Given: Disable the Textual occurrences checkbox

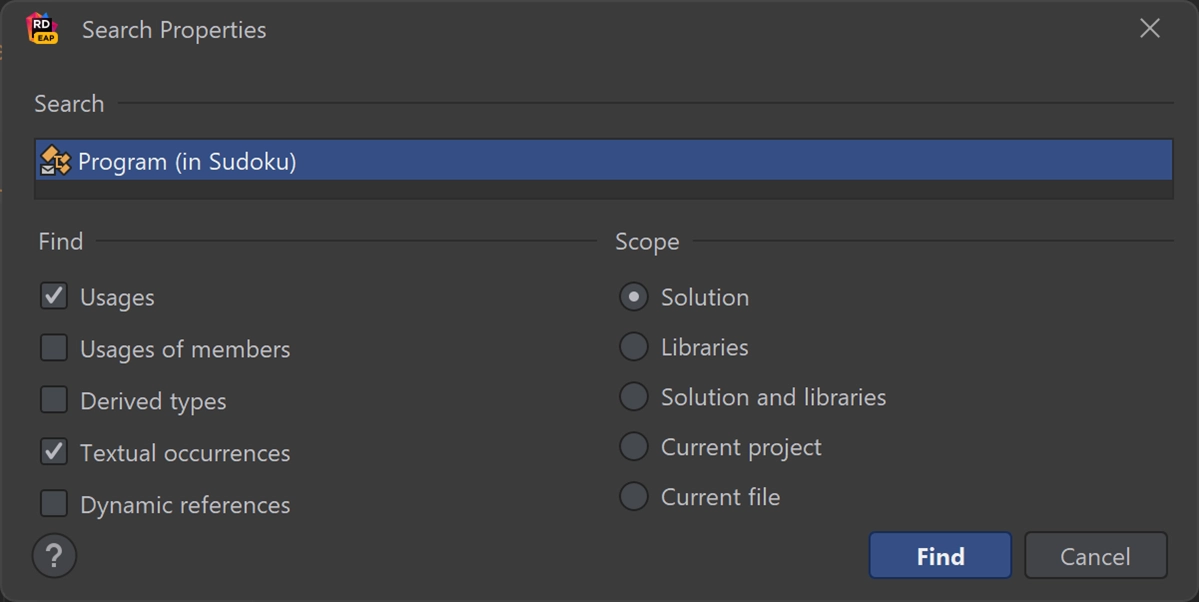Looking at the screenshot, I should tap(54, 452).
